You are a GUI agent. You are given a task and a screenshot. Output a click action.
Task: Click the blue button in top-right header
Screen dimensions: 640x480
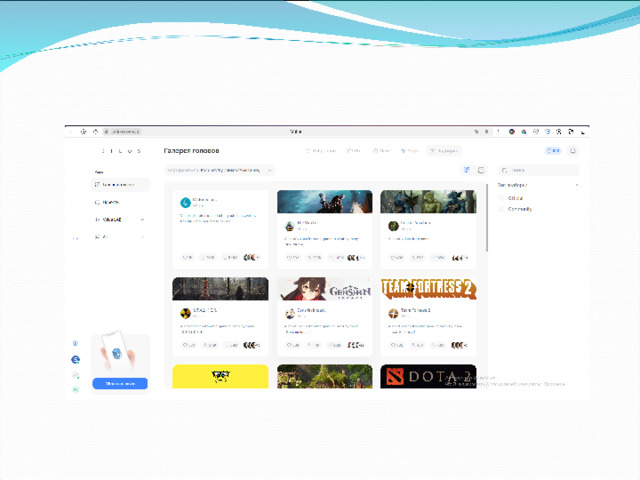[x=553, y=151]
